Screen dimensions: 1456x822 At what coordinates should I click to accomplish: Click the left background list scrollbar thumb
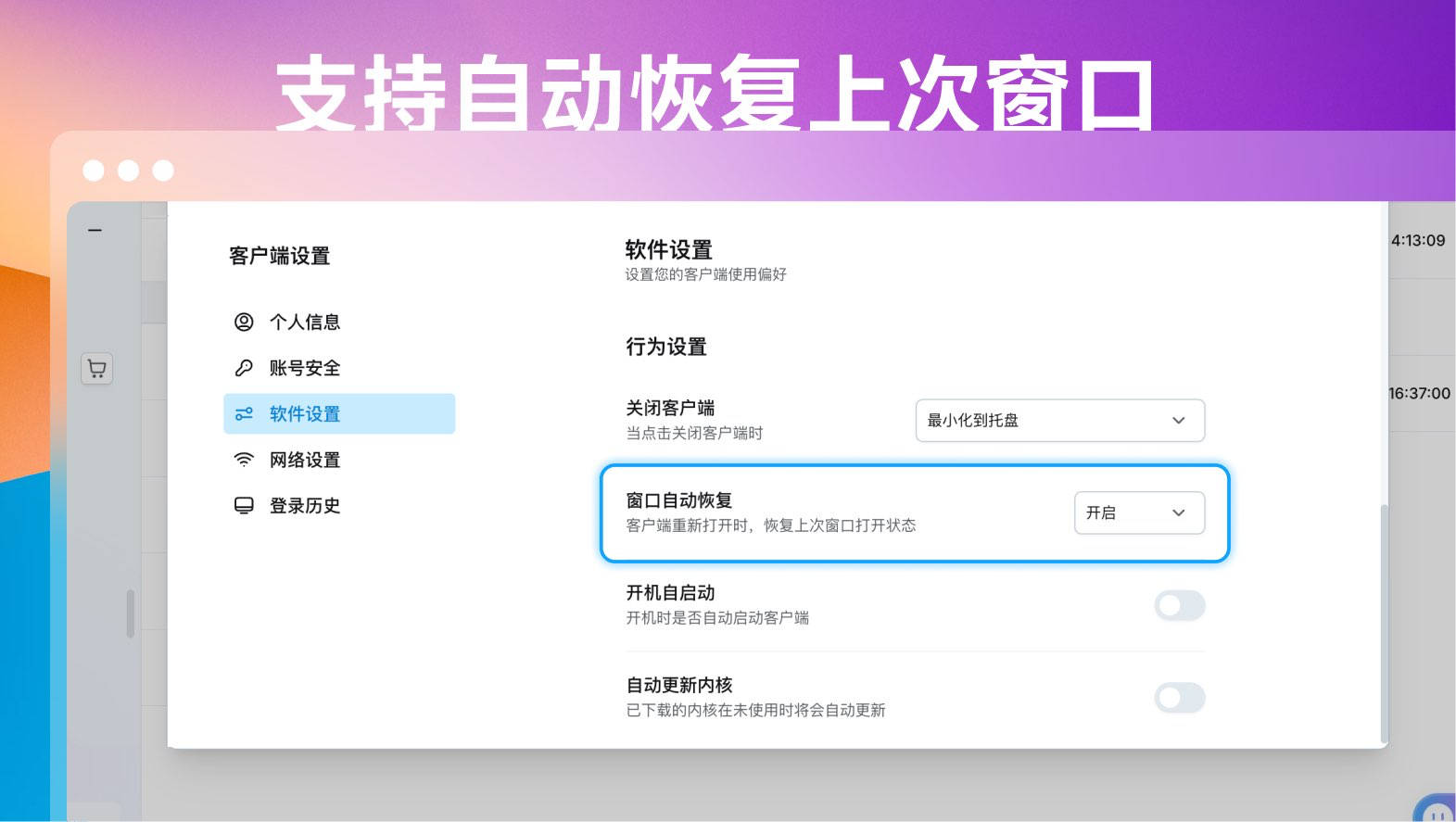131,613
